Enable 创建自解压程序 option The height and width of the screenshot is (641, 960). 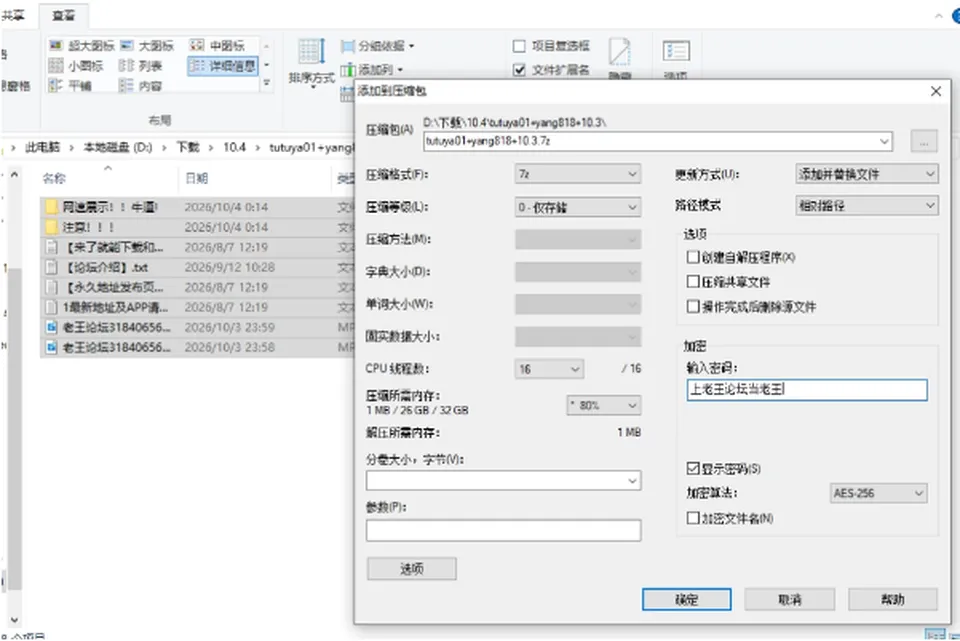693,257
